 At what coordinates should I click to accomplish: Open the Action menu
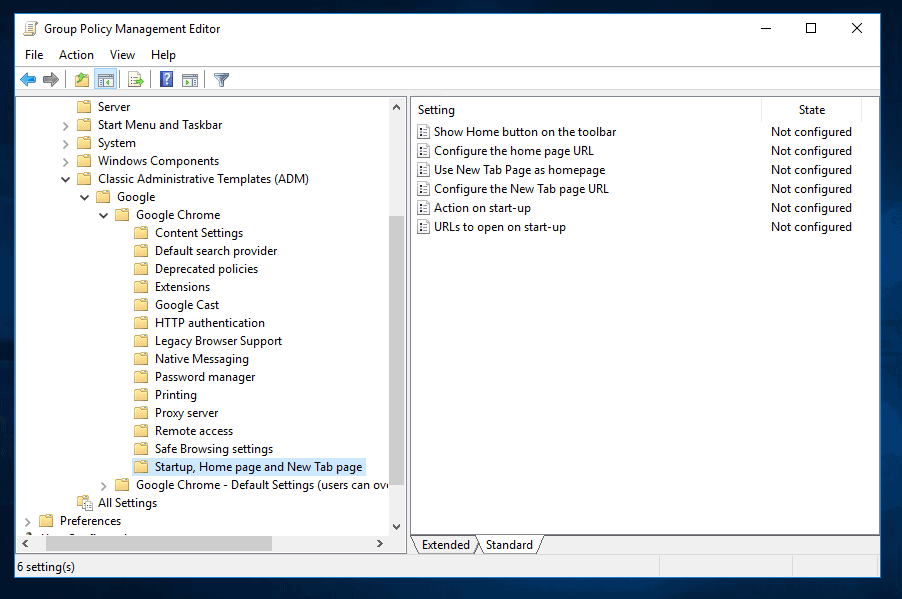tap(76, 55)
